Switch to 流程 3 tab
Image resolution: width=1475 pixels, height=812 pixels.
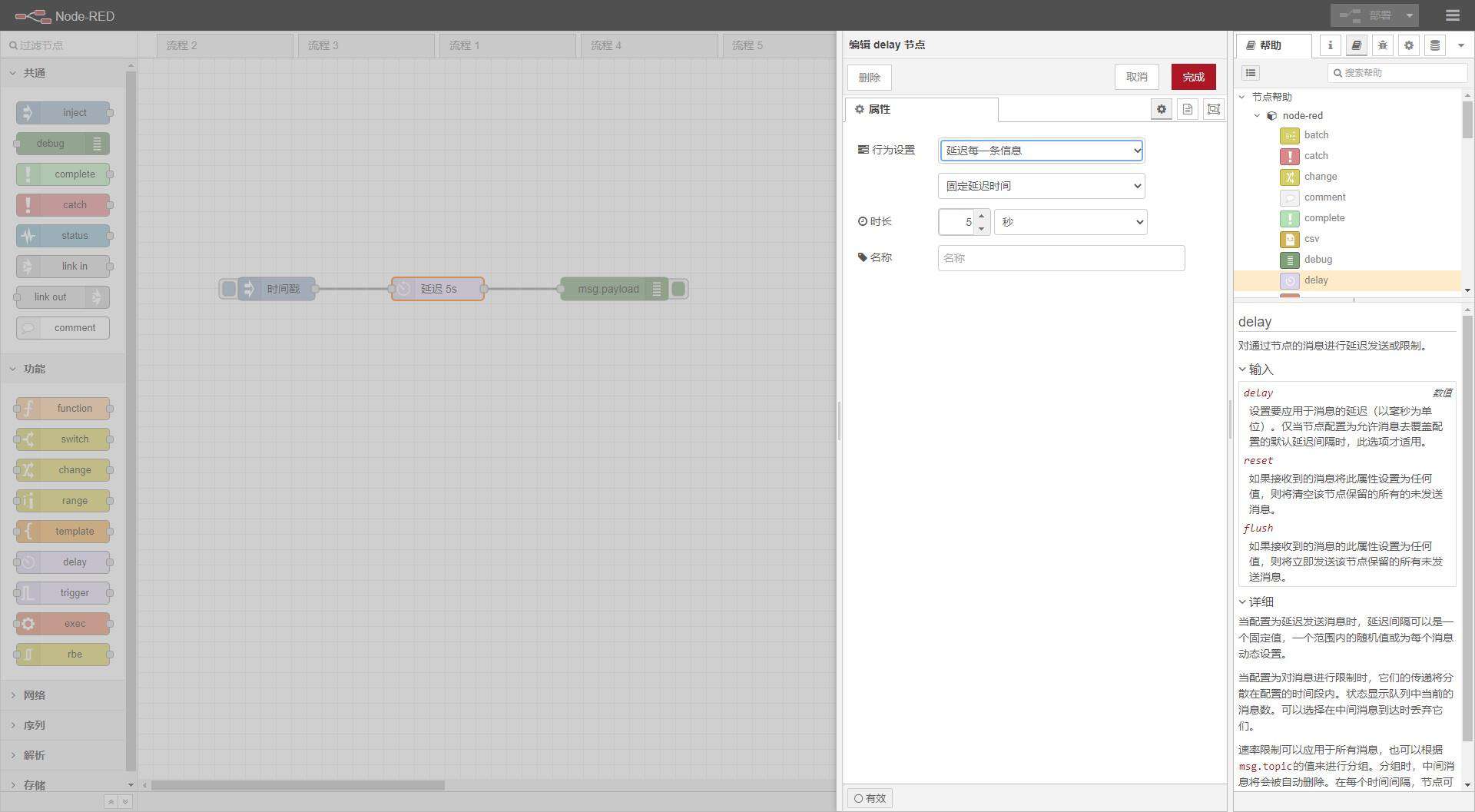tap(366, 45)
